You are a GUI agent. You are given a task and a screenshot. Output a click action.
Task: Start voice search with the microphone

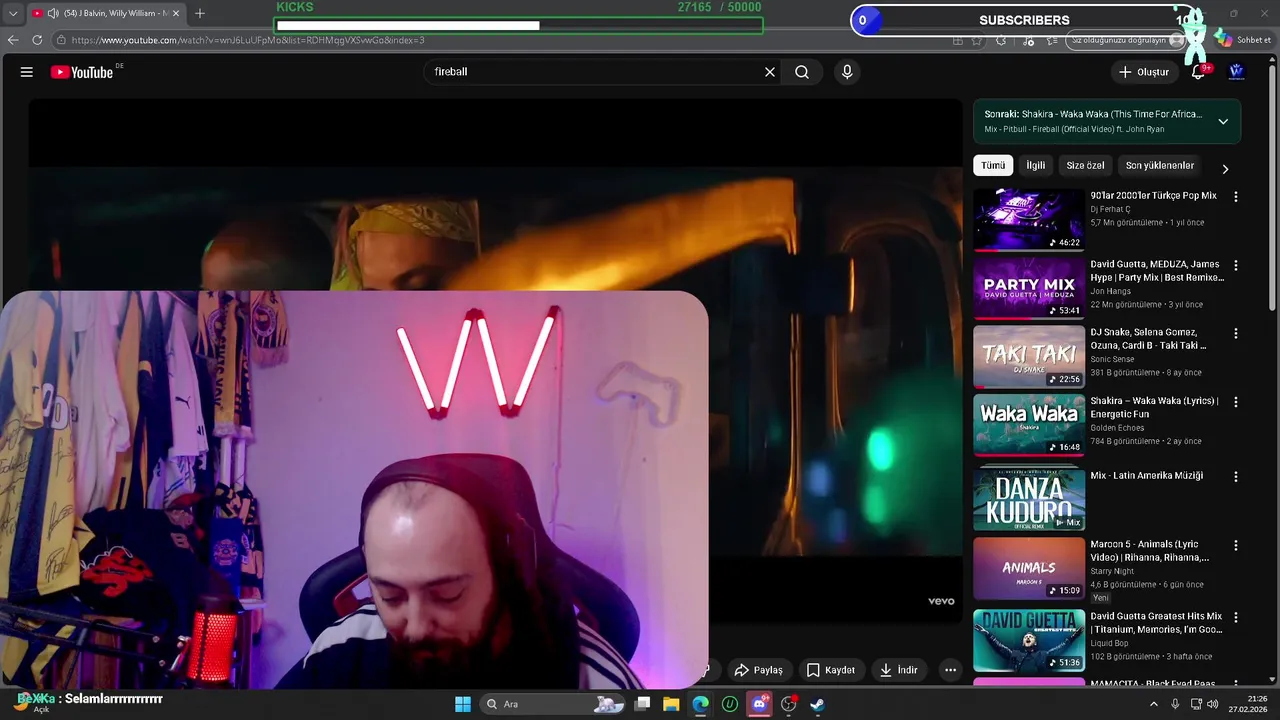(x=847, y=72)
